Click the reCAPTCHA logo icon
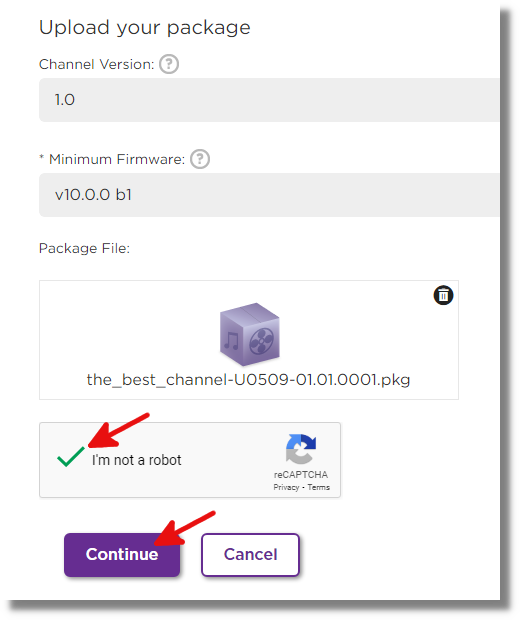This screenshot has width=520, height=620. point(301,449)
